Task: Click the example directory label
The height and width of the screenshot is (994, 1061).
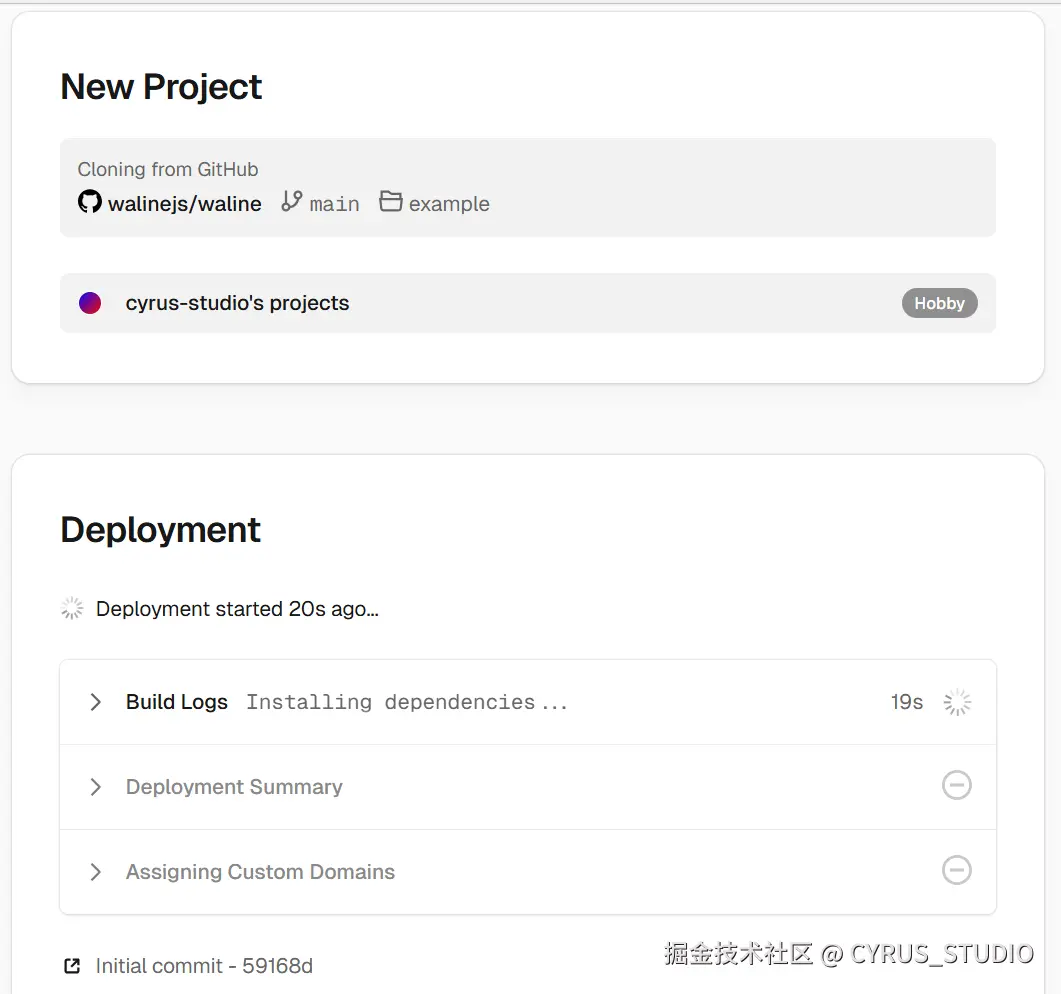Action: click(449, 204)
